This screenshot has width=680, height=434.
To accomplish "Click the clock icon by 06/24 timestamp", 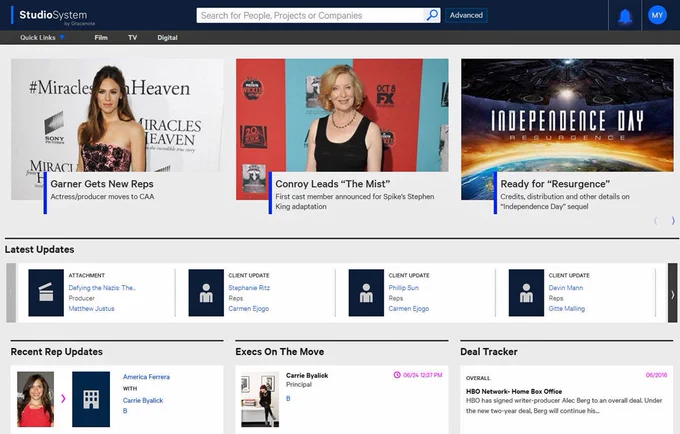I will (x=397, y=375).
